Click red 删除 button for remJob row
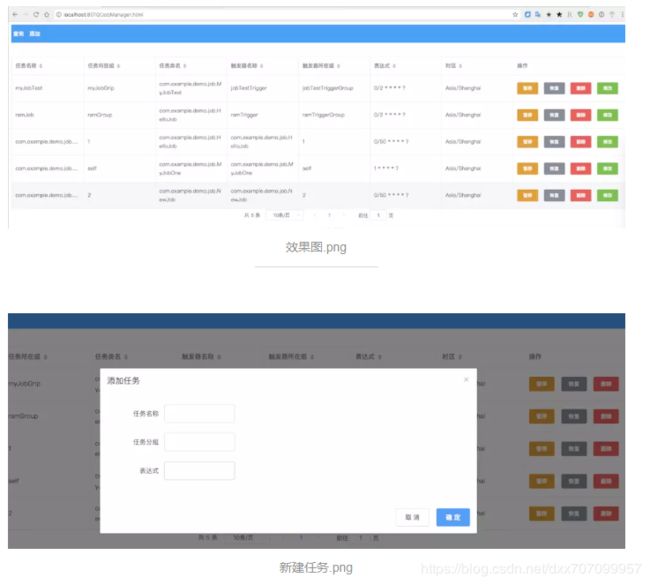 tap(581, 115)
